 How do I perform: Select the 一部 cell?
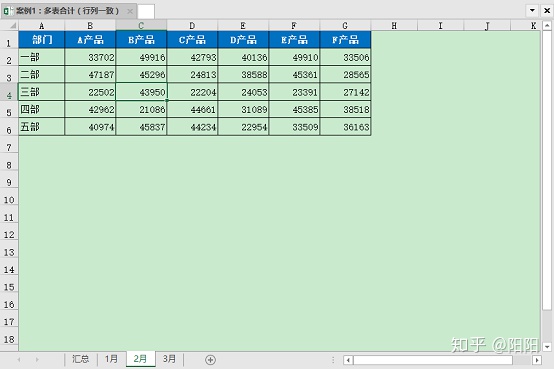[42, 57]
